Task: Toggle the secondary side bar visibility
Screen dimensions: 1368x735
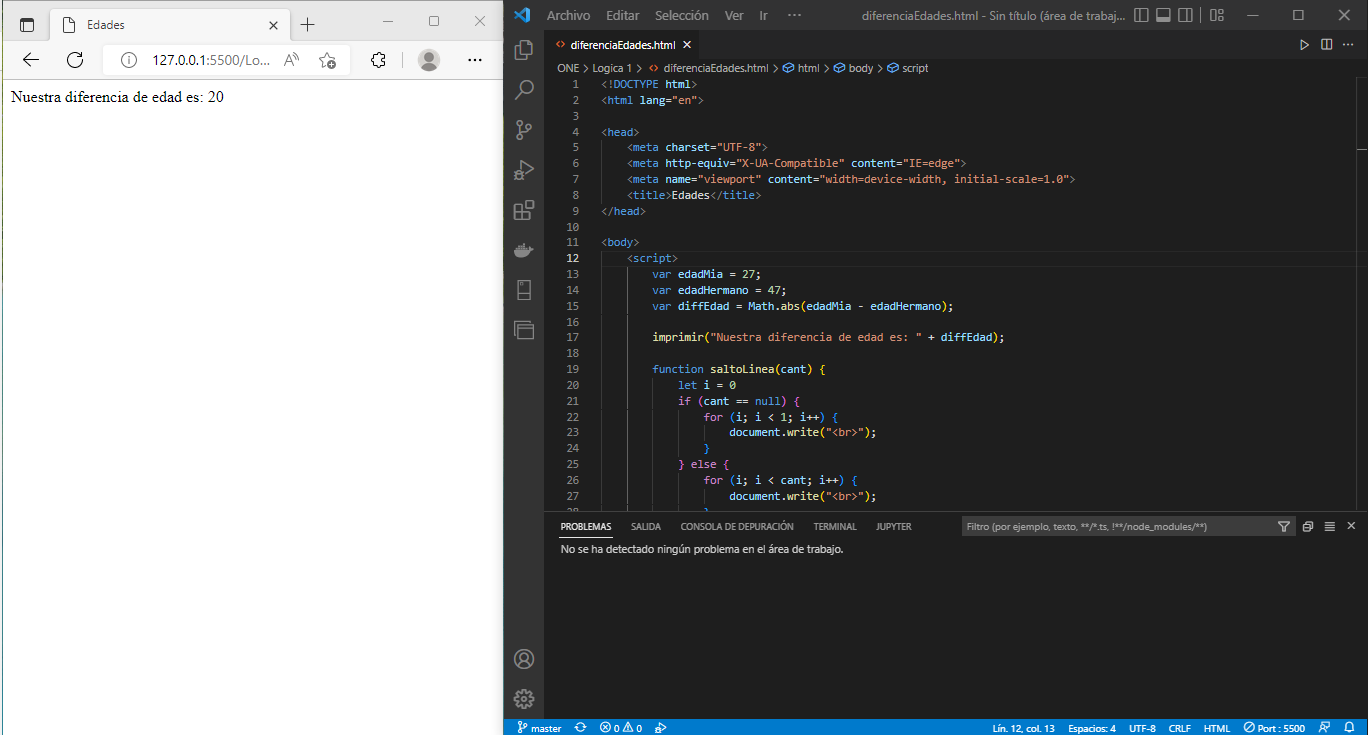Action: (x=1186, y=15)
